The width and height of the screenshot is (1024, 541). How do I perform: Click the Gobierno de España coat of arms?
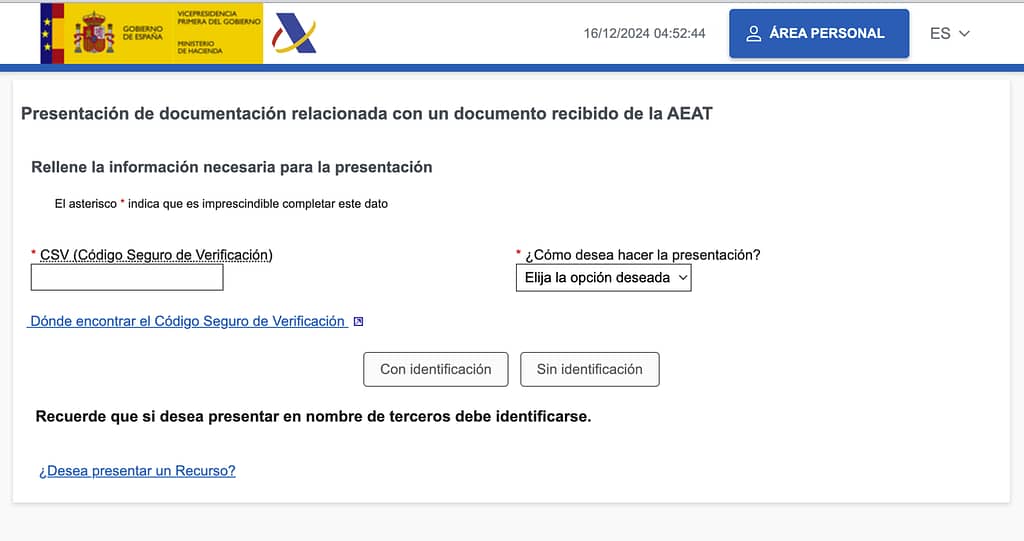pyautogui.click(x=94, y=33)
